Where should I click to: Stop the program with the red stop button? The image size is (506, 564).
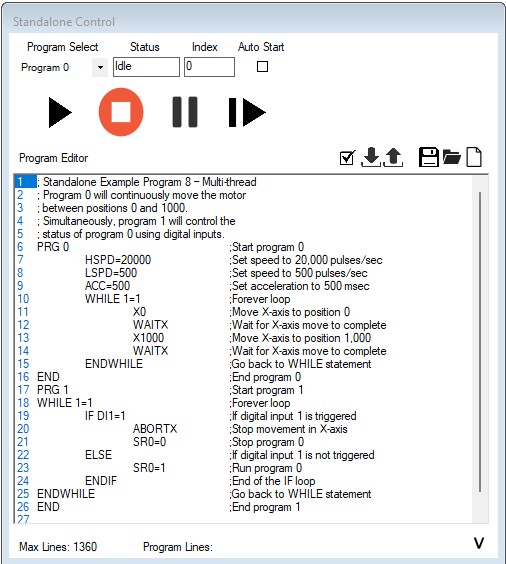pyautogui.click(x=121, y=112)
